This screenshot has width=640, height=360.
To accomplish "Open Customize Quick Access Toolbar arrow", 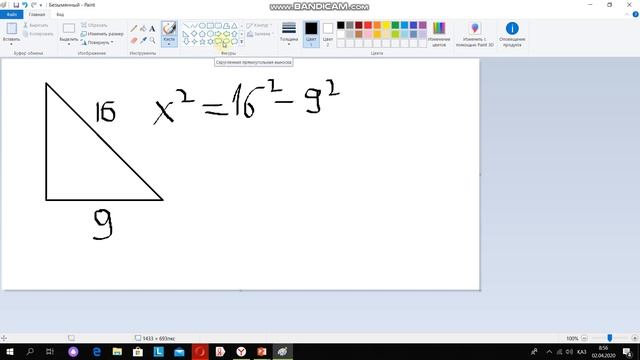I will pos(41,5).
